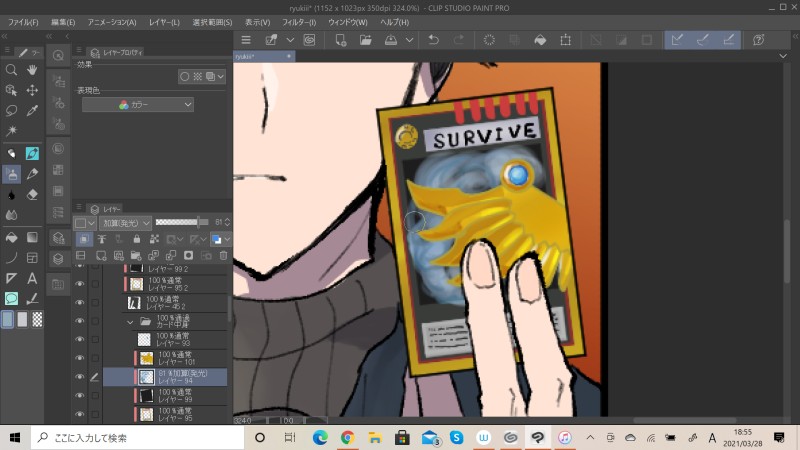Image resolution: width=800 pixels, height=450 pixels.
Task: Select the Hand move tool
Action: point(32,70)
